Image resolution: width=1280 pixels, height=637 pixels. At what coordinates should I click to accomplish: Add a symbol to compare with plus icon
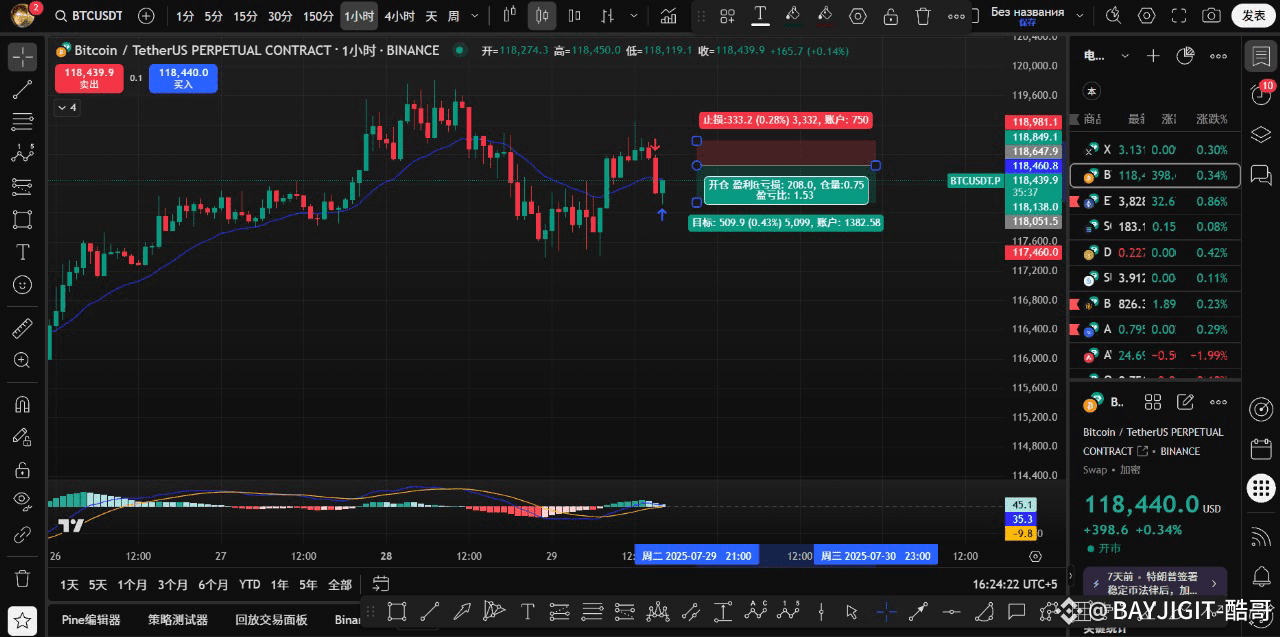(146, 16)
